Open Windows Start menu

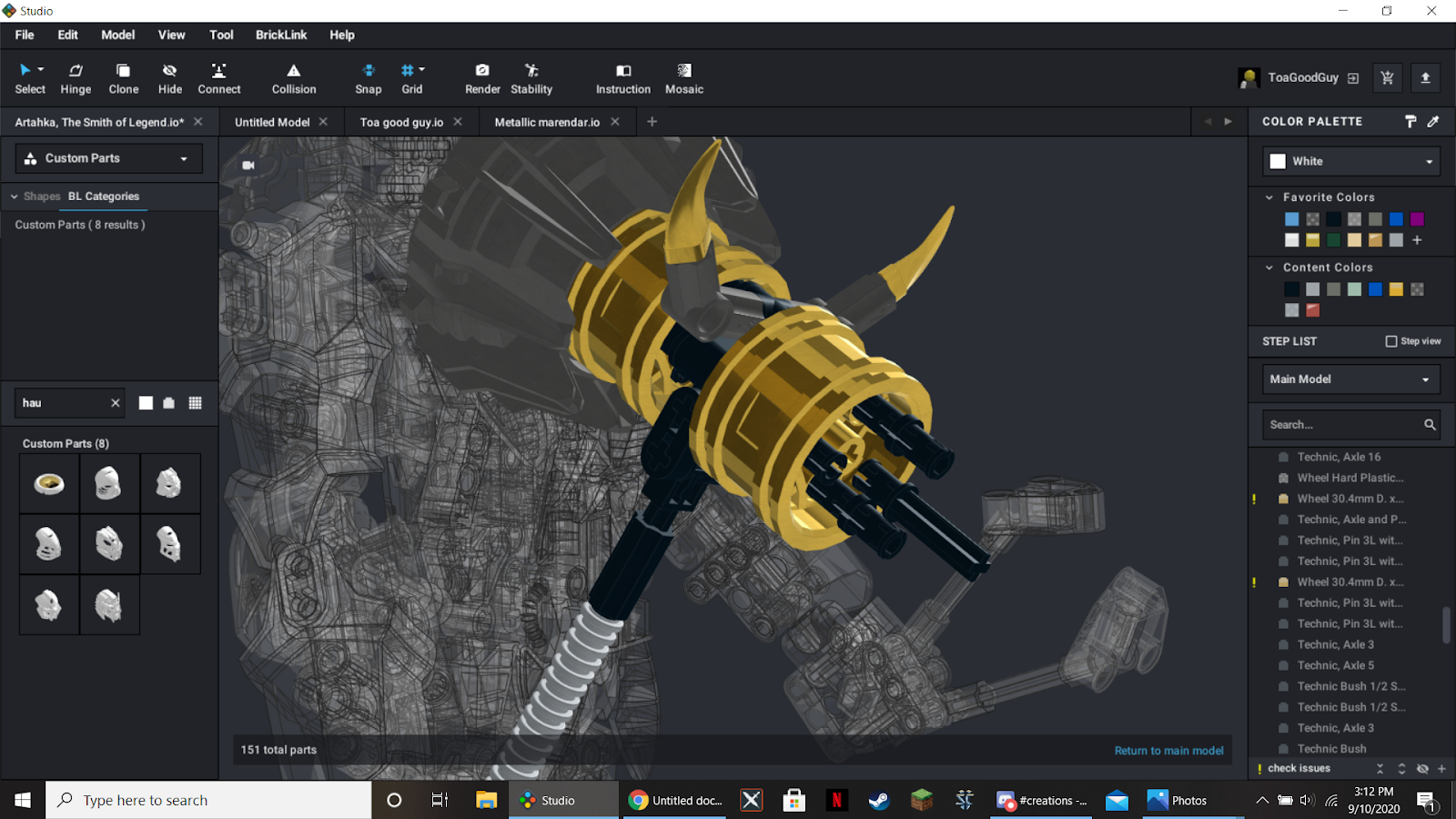pyautogui.click(x=23, y=800)
